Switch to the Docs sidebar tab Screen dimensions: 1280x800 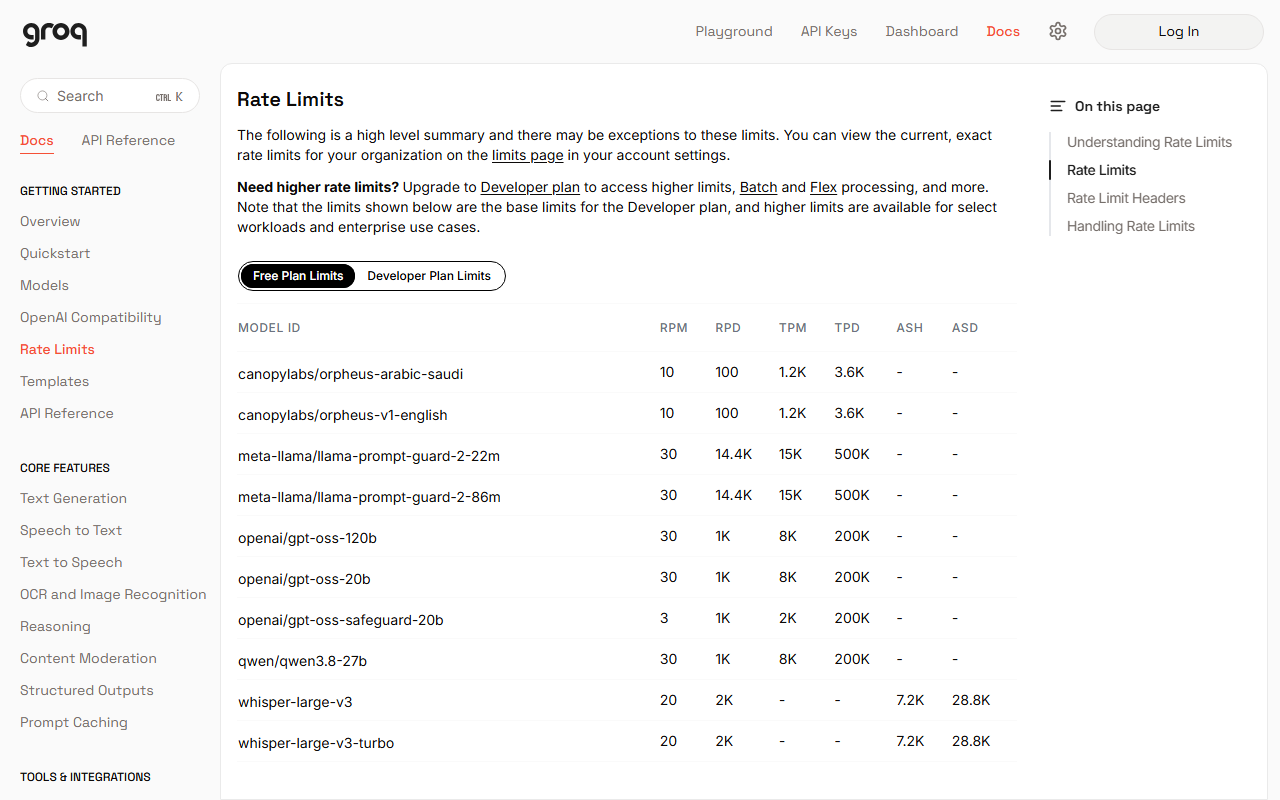[37, 140]
